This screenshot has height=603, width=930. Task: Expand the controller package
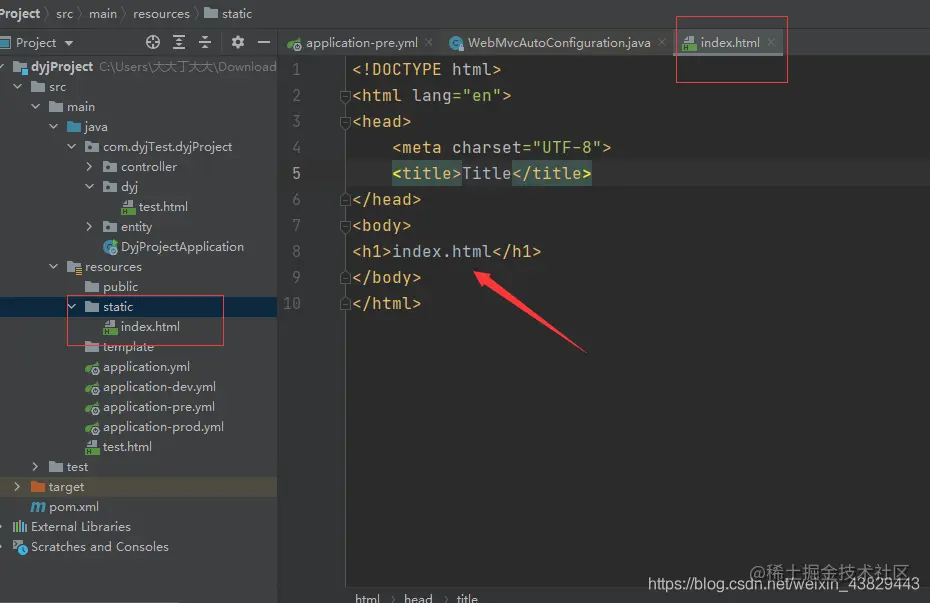89,167
